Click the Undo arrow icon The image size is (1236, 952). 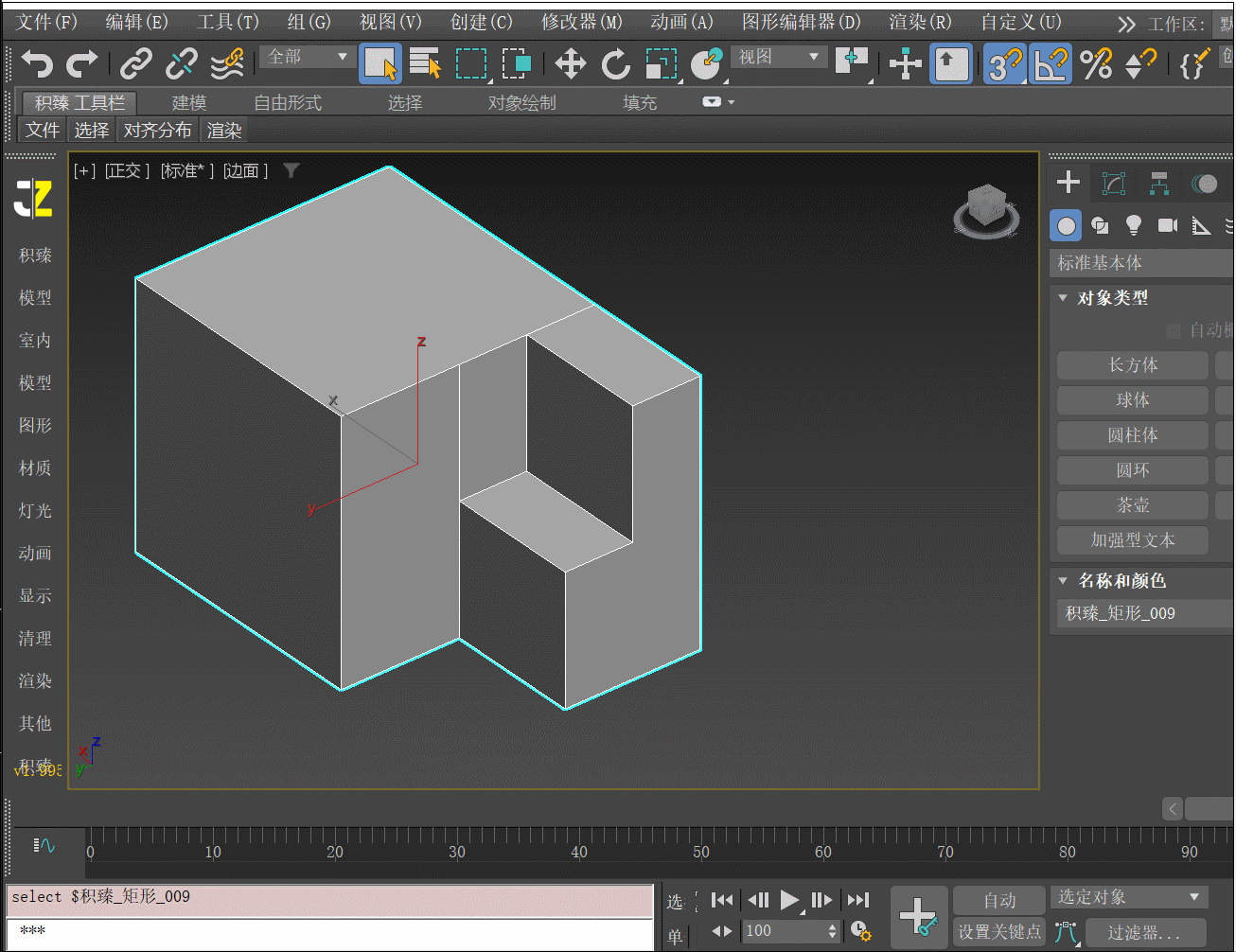point(38,64)
